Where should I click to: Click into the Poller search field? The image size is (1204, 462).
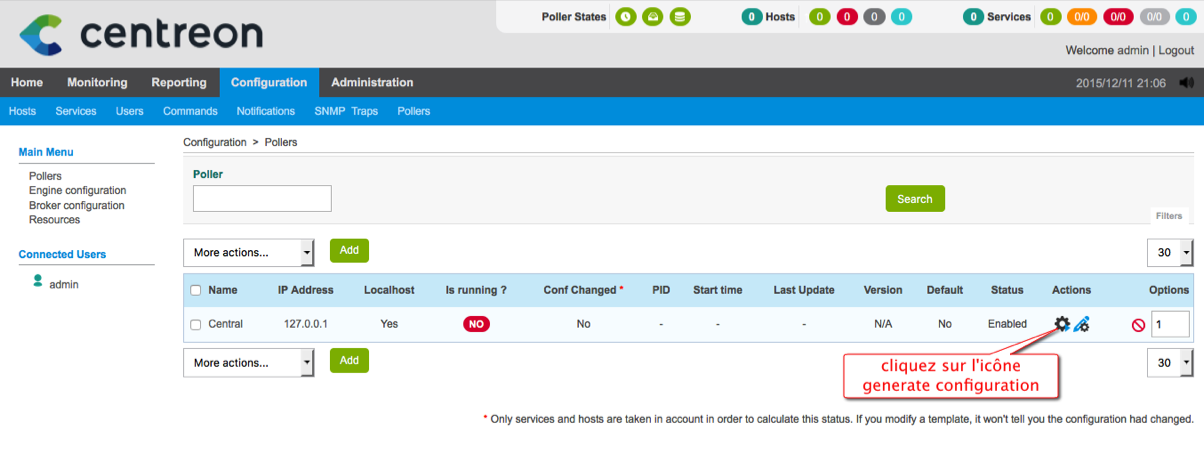point(262,199)
